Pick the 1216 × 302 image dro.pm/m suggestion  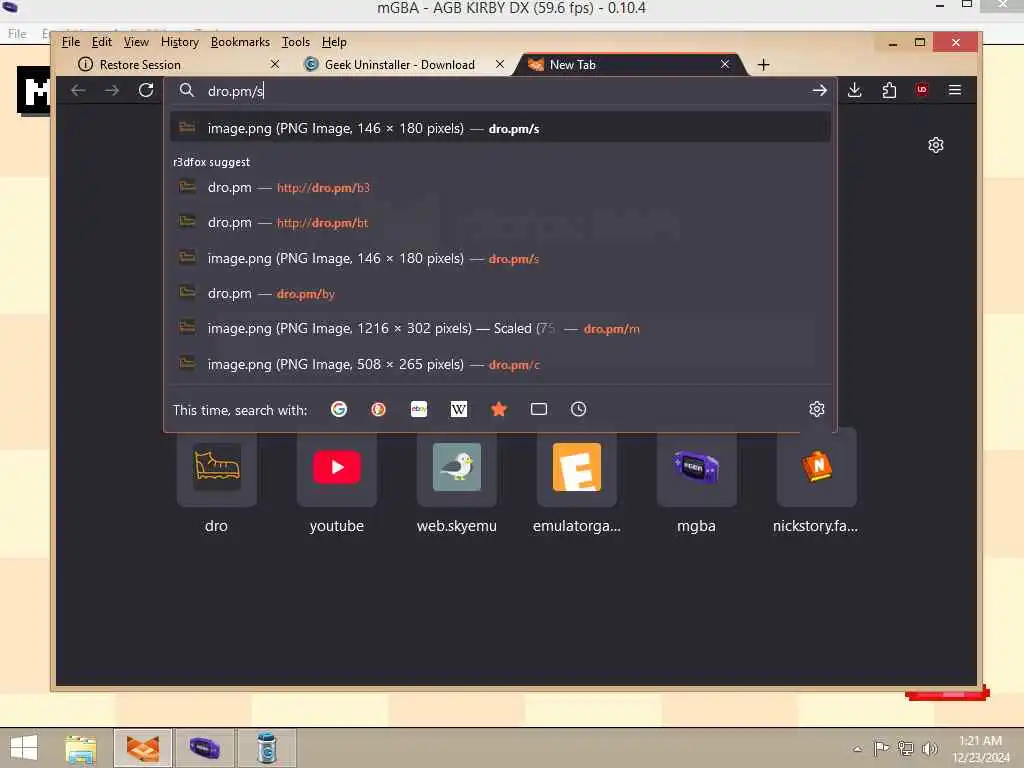click(500, 328)
